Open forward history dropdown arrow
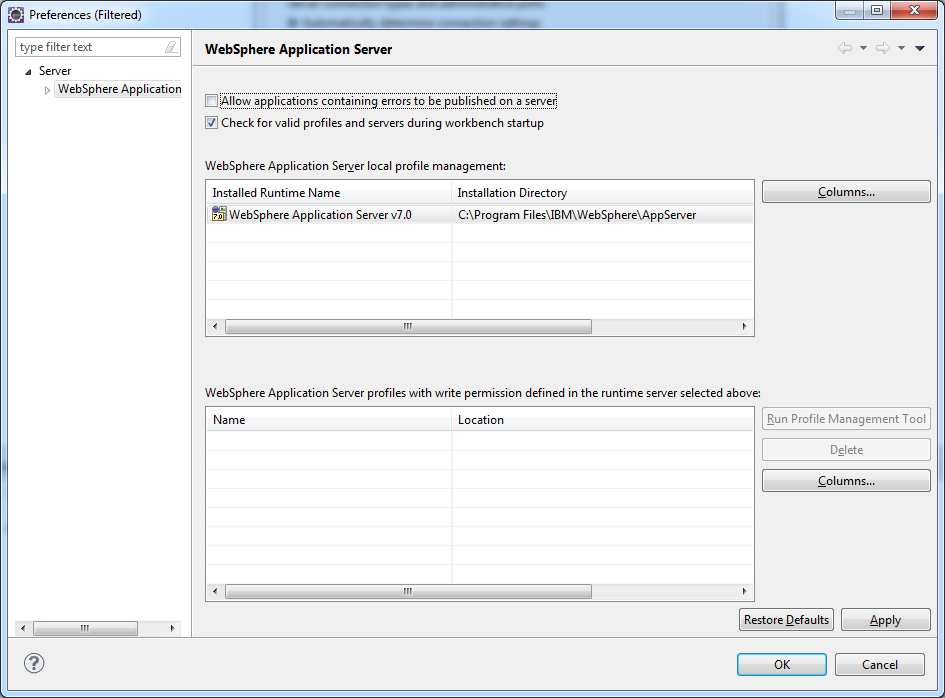Screen dimensions: 945x698 [x=901, y=48]
